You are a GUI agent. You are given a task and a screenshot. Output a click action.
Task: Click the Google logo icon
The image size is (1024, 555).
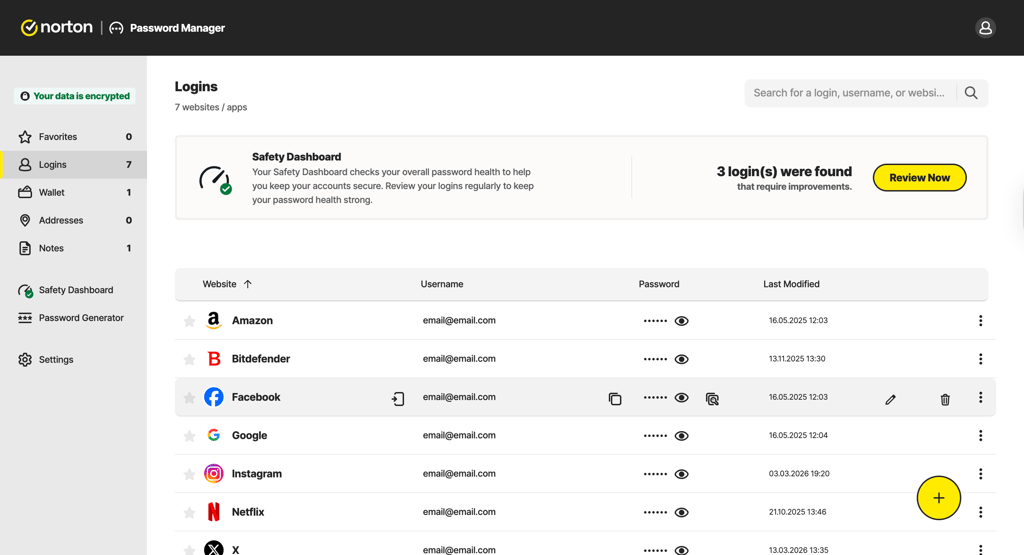(214, 435)
